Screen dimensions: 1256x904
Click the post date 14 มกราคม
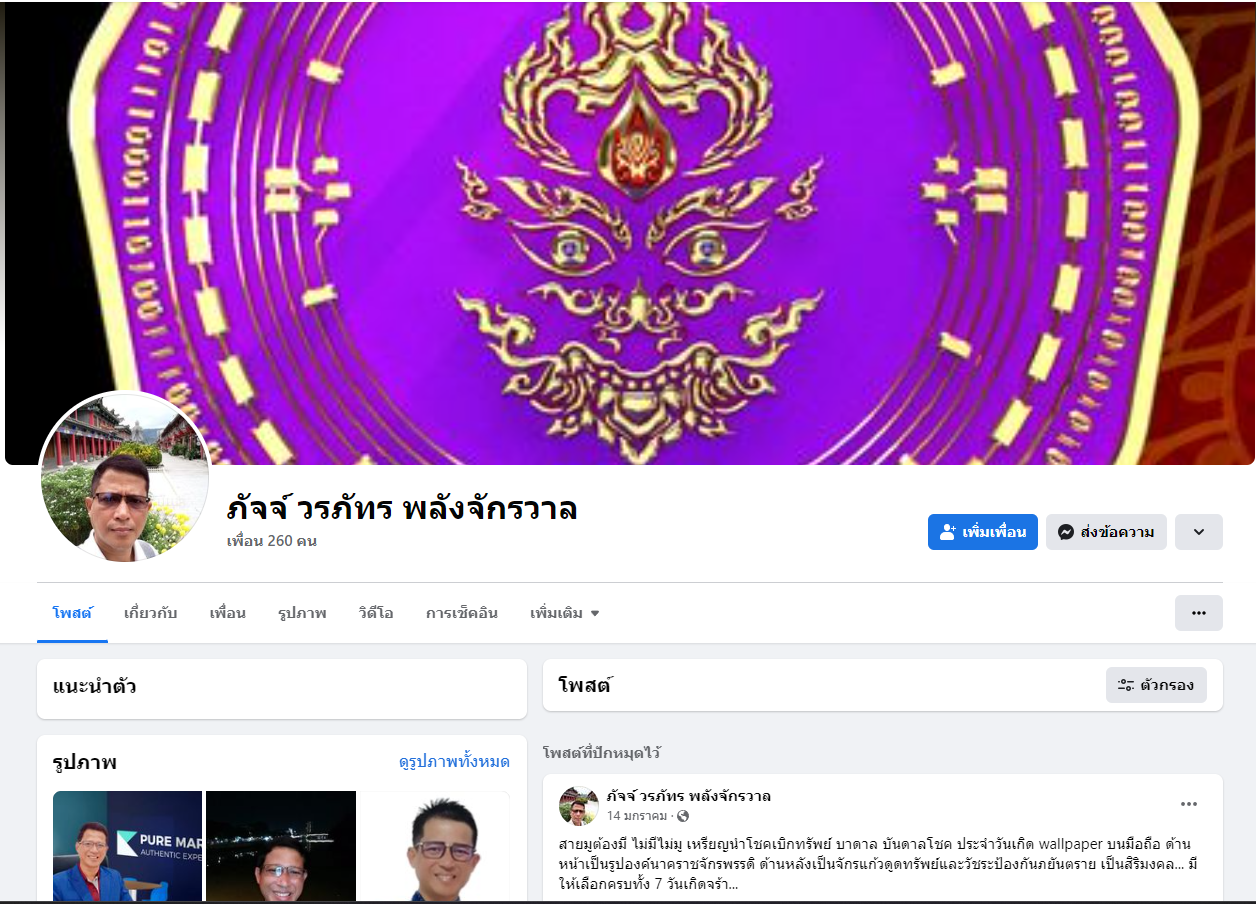pos(637,816)
